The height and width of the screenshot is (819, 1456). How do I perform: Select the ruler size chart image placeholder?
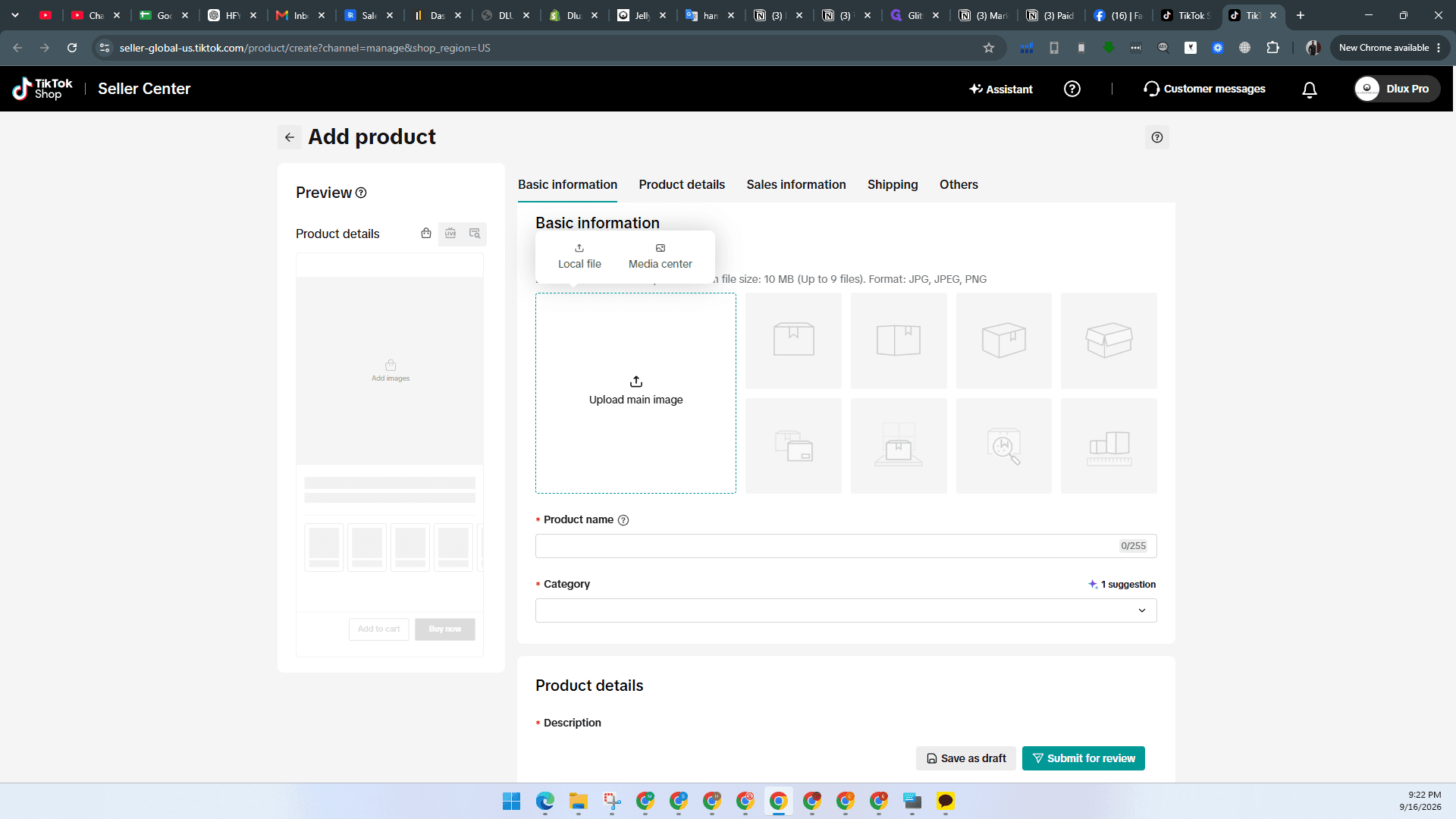pos(1109,446)
